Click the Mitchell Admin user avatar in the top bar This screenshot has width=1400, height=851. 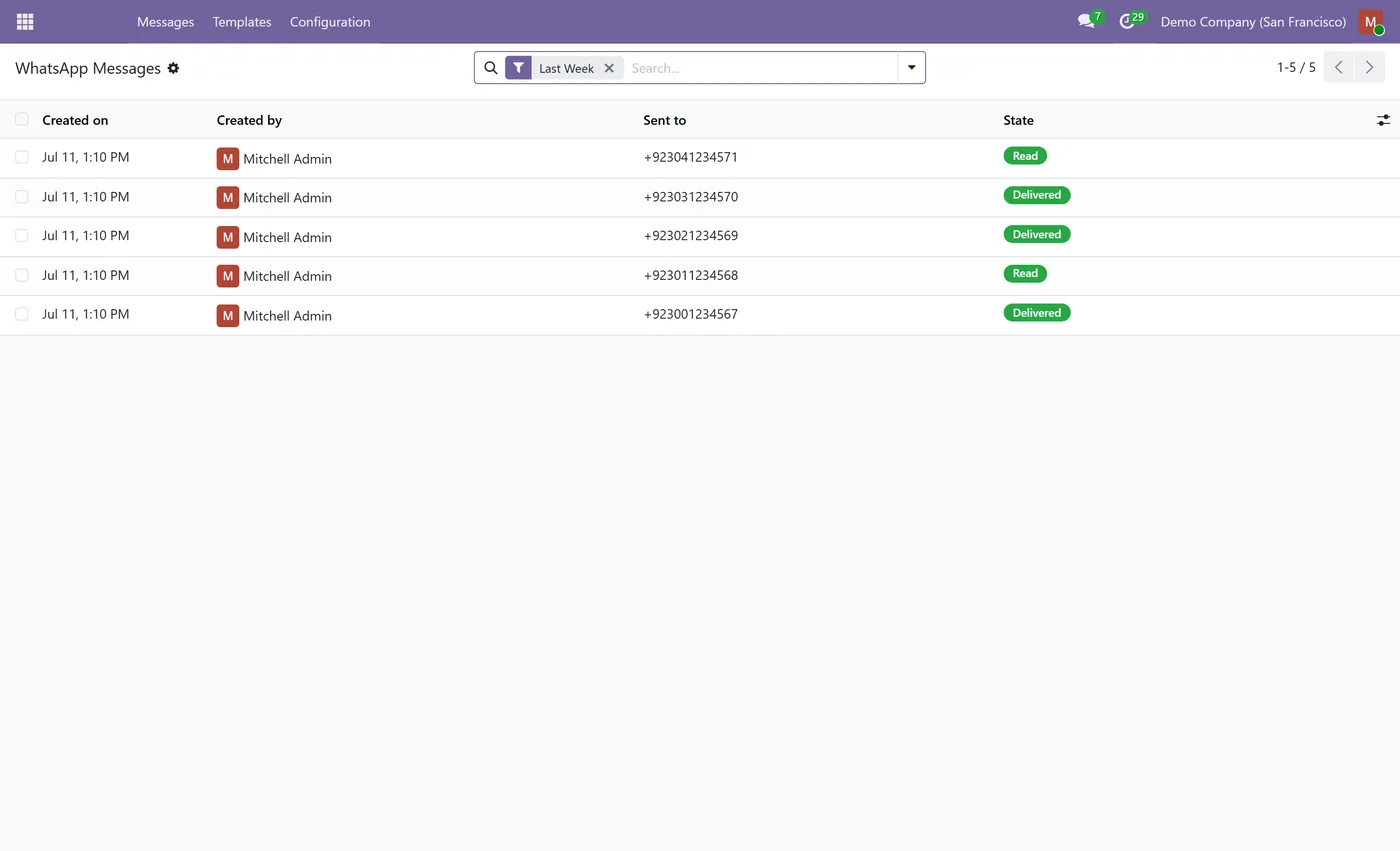point(1371,22)
